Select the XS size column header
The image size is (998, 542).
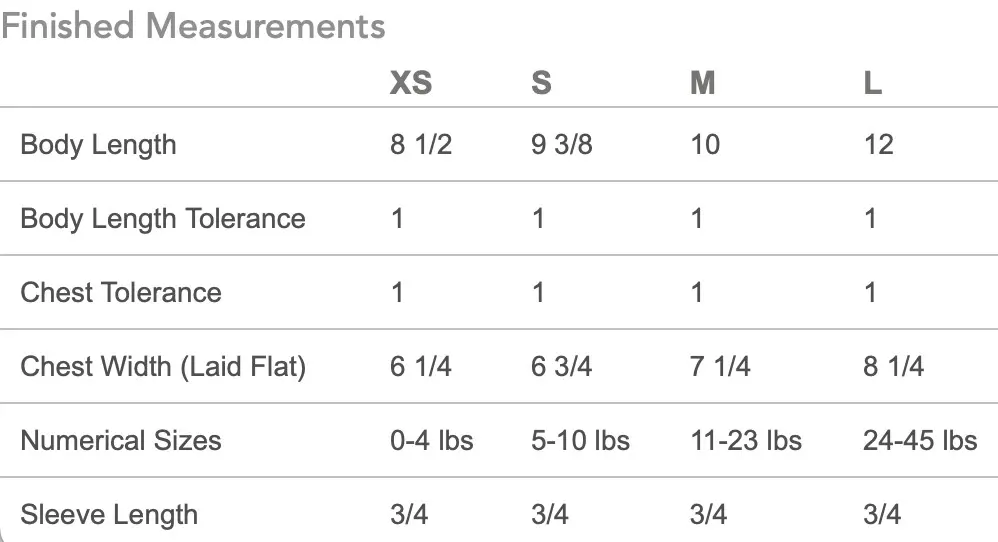[x=411, y=82]
